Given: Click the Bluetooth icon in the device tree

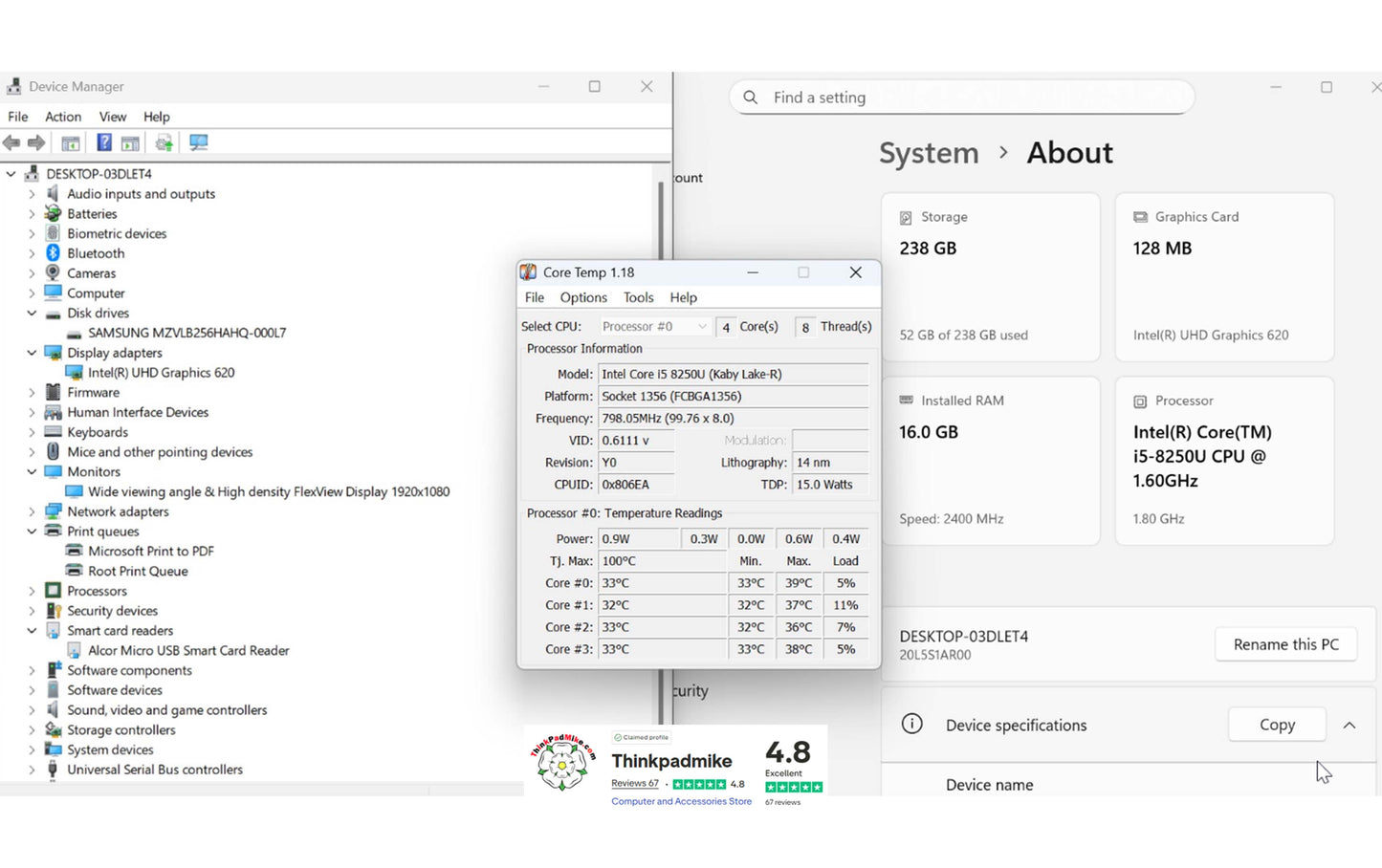Looking at the screenshot, I should tap(53, 253).
